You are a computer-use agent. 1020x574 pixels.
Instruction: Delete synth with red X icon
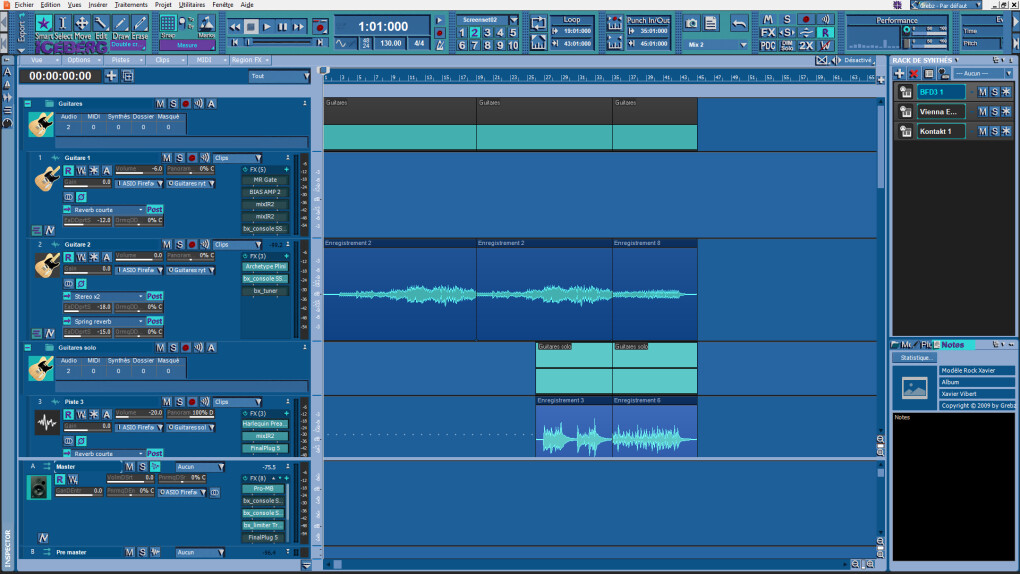913,74
